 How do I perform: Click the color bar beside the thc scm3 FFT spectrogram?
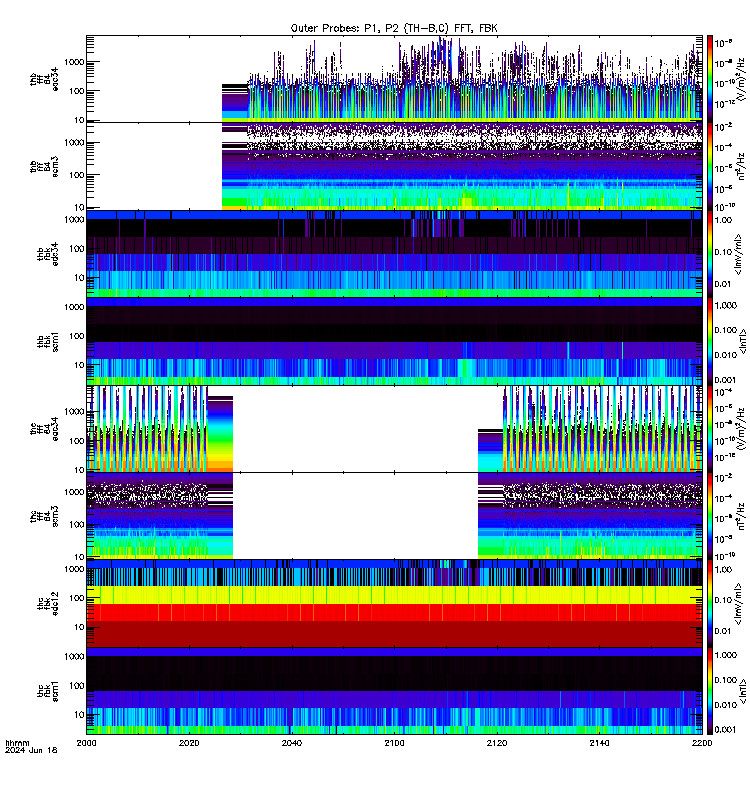tap(709, 516)
